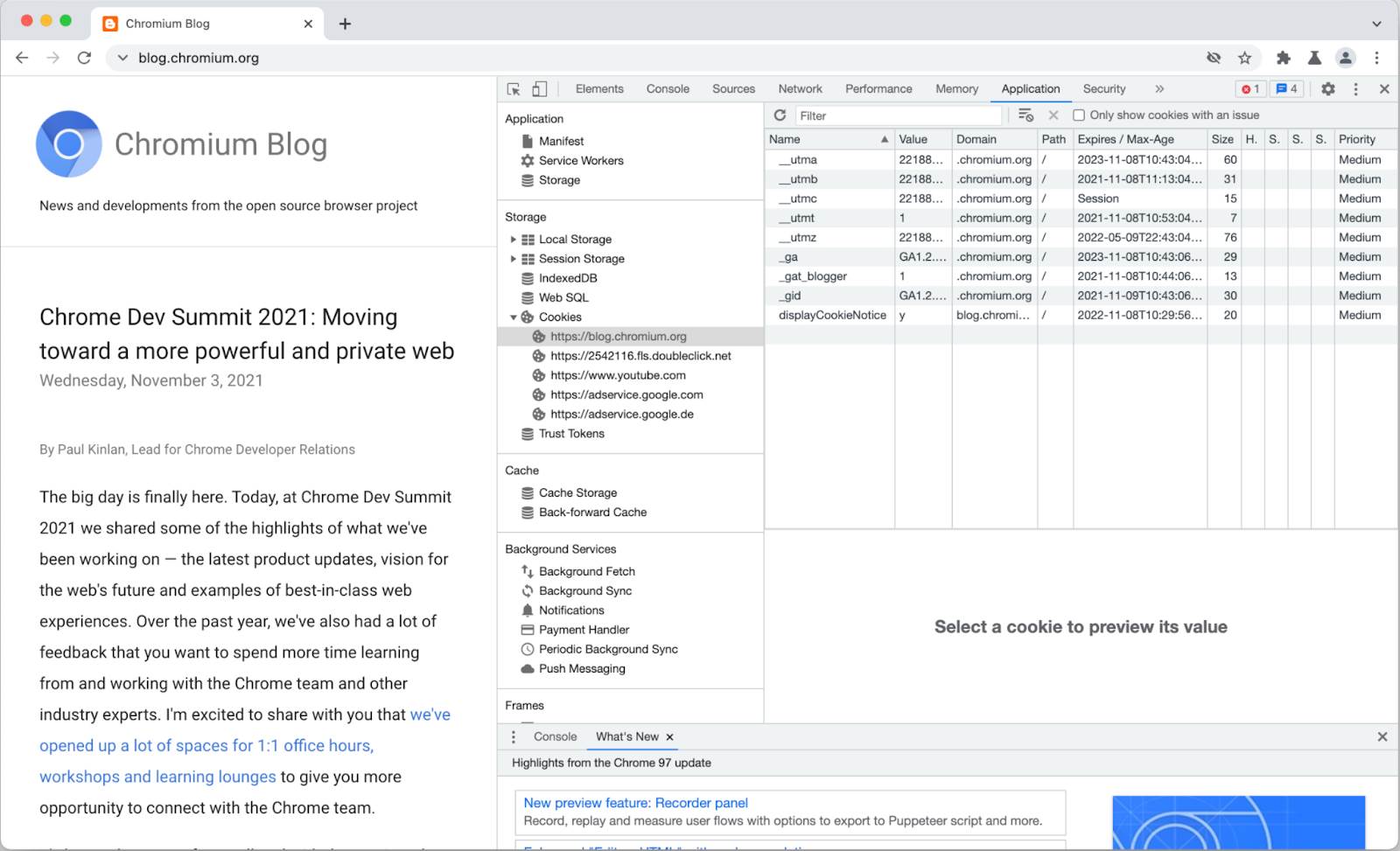Bookmark the page with the star toggle
The image size is (1400, 851).
[x=1243, y=58]
